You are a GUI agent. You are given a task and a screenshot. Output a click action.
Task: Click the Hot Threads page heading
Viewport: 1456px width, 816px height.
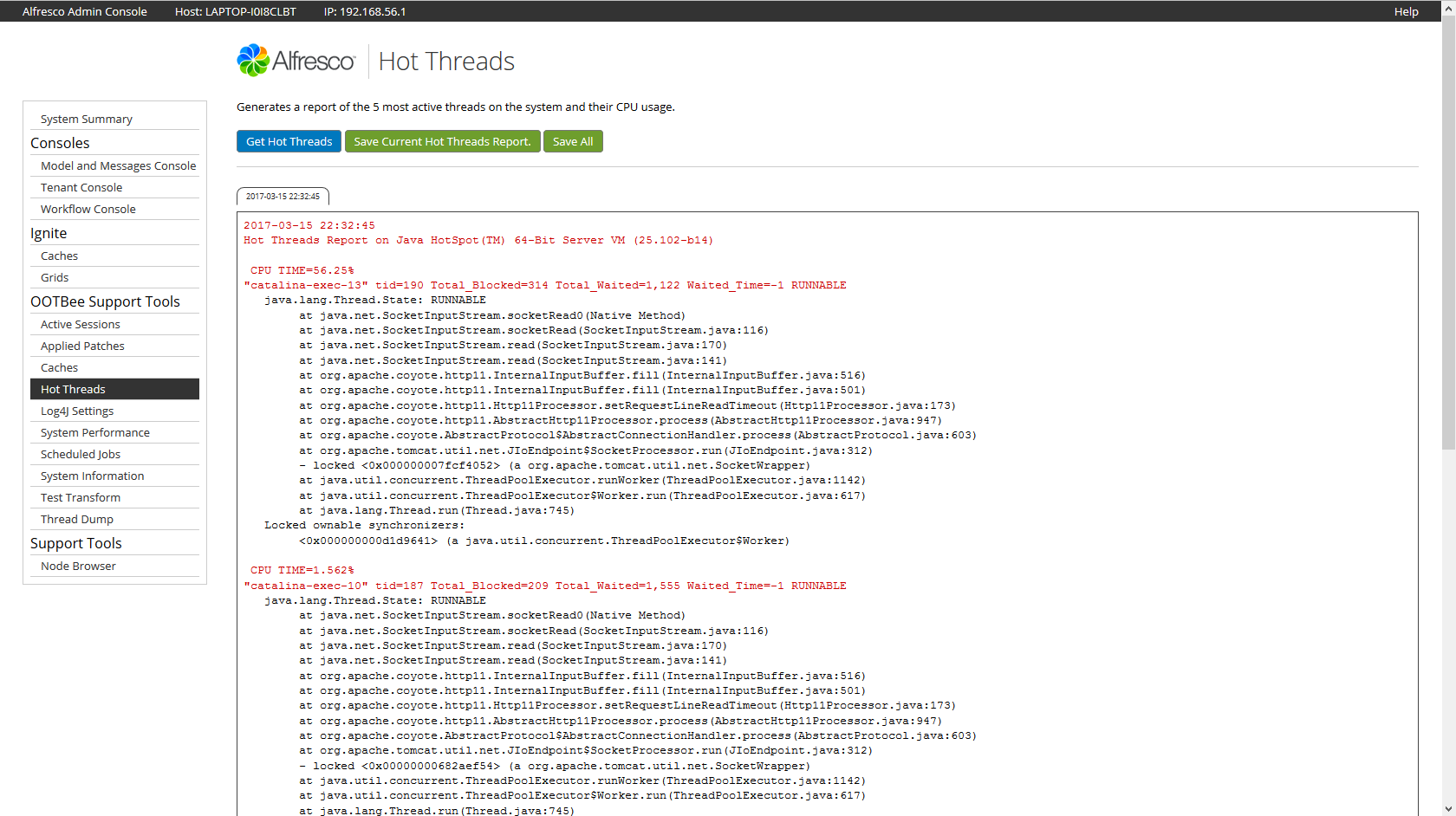tap(446, 62)
